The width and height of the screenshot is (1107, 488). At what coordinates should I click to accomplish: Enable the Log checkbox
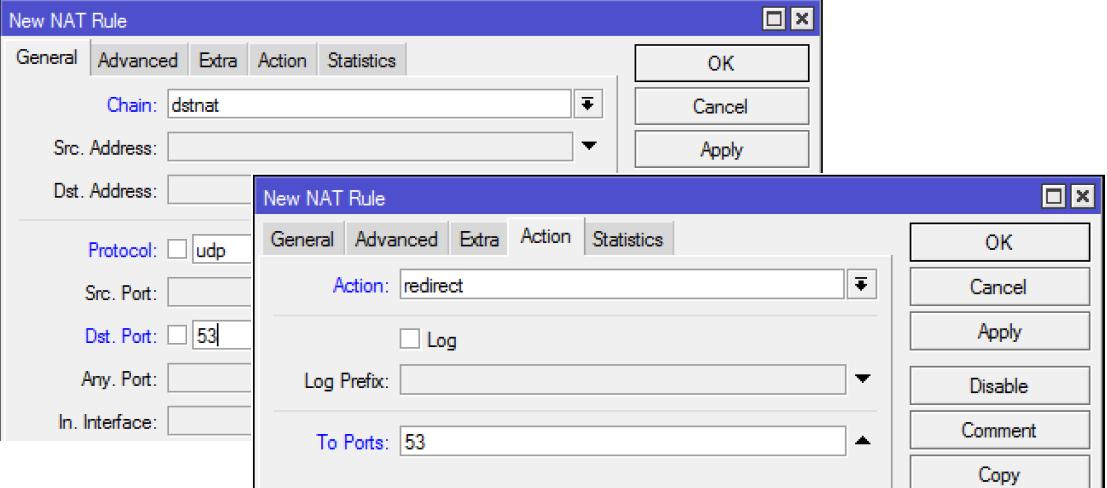[x=409, y=340]
